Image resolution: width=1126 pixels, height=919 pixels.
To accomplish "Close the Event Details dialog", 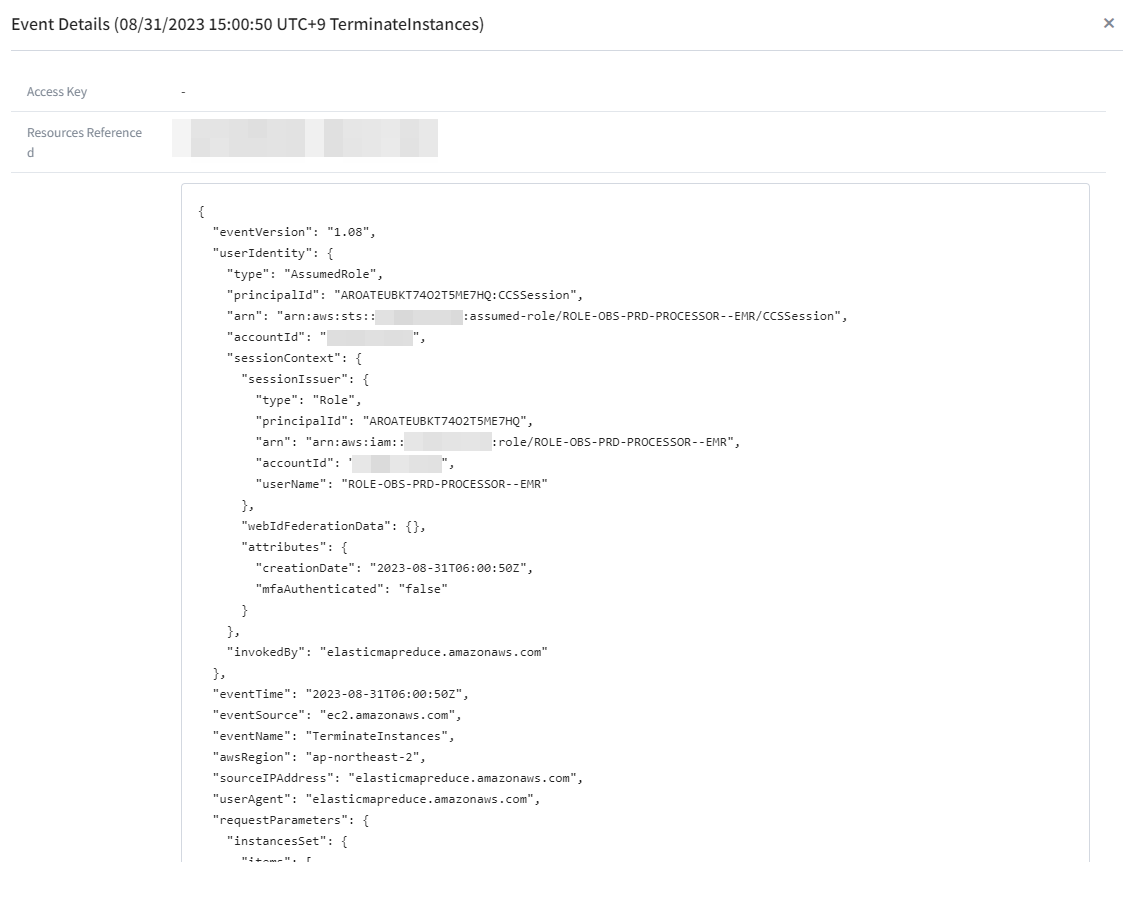I will tap(1108, 23).
